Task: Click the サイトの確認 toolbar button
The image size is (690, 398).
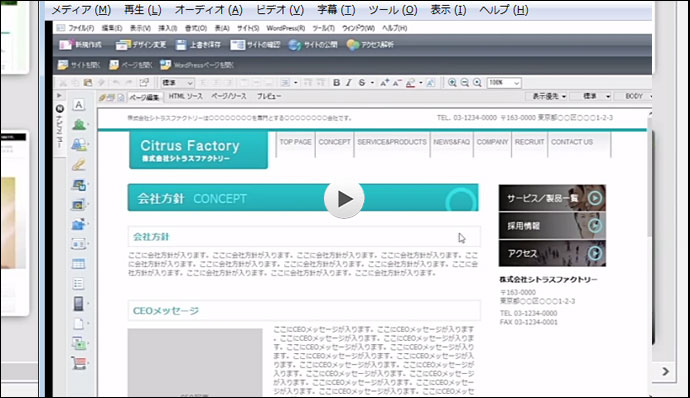Action: [x=255, y=44]
